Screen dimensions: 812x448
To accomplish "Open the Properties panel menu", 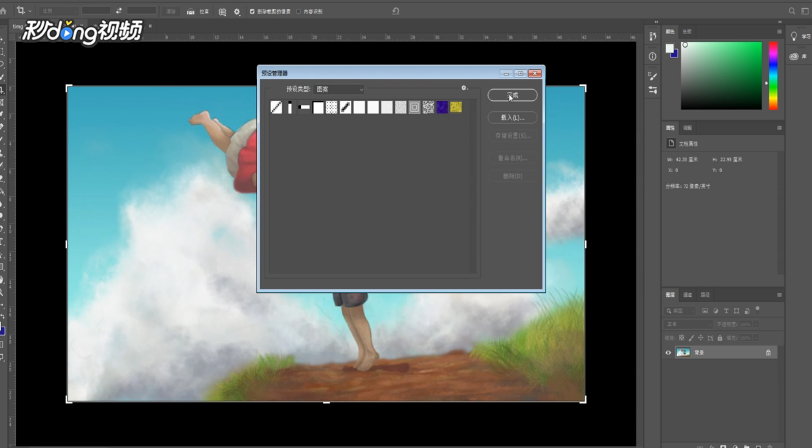I will tap(779, 127).
